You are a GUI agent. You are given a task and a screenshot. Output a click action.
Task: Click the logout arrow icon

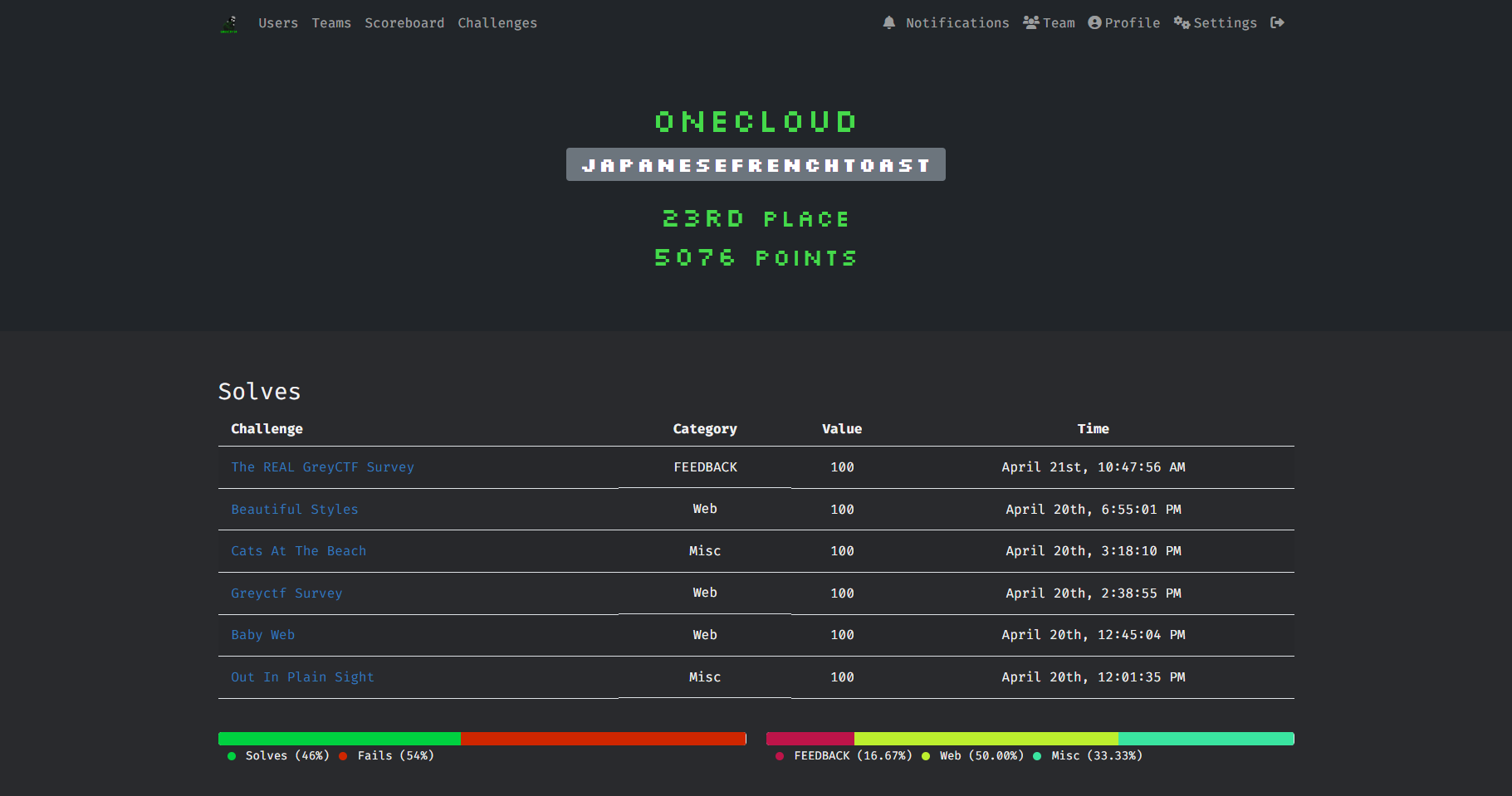1278,23
